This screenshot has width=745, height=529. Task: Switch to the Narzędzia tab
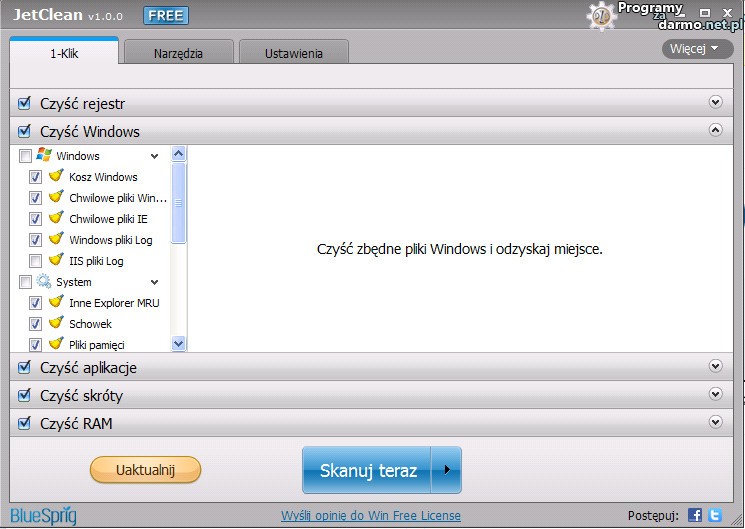178,53
